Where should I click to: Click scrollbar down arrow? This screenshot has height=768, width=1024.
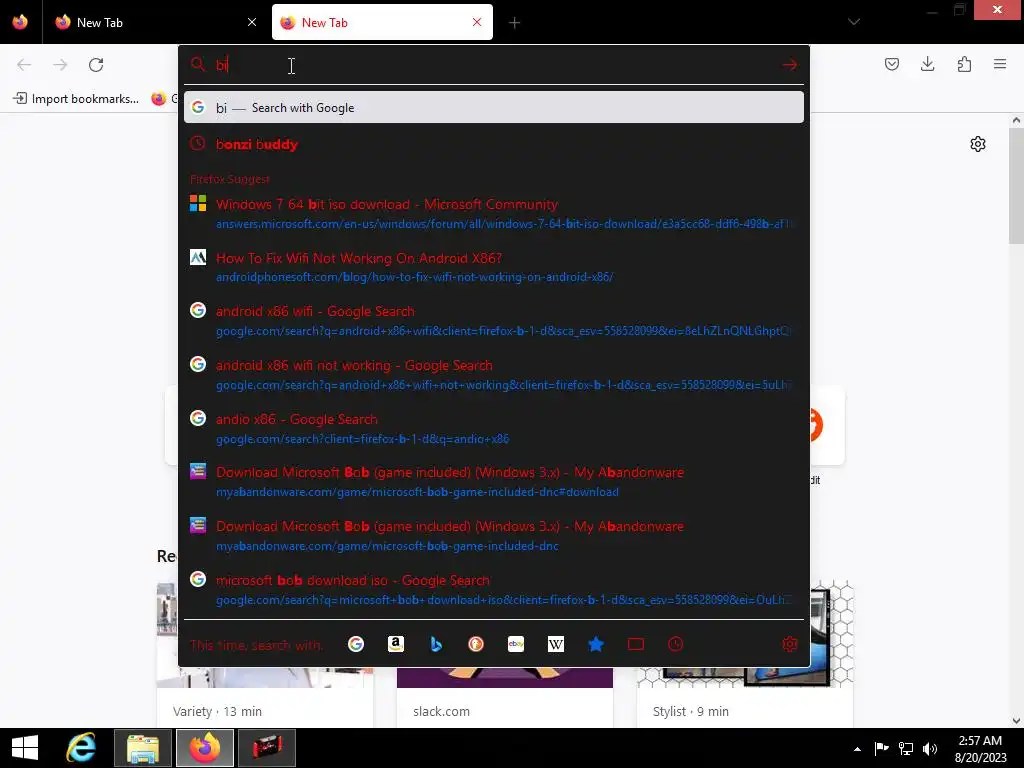click(x=1016, y=721)
